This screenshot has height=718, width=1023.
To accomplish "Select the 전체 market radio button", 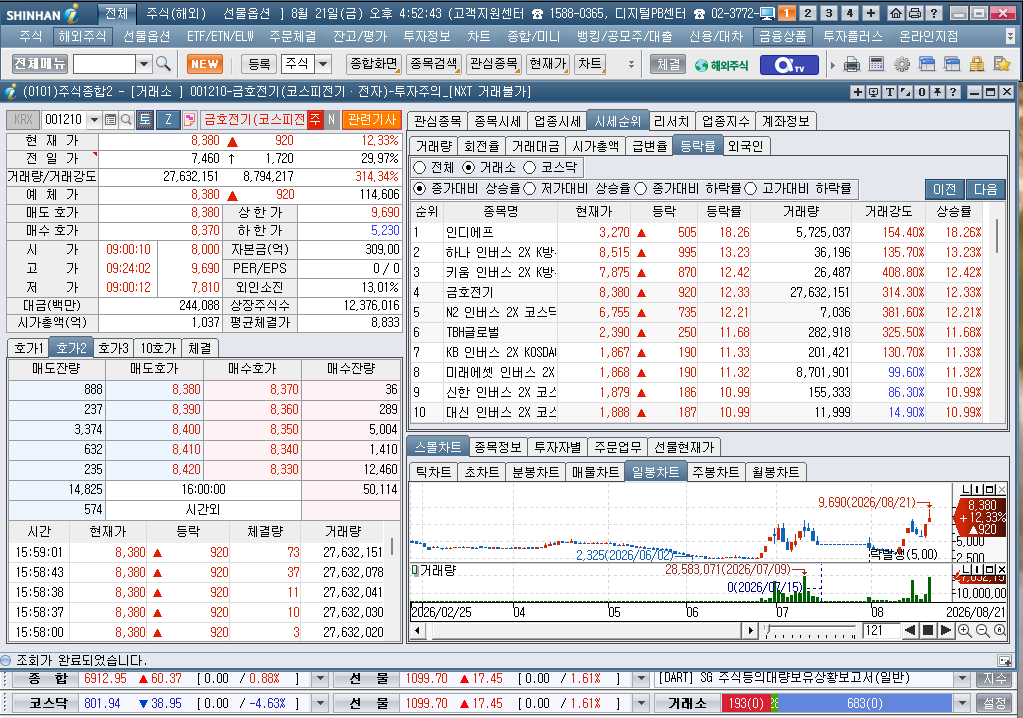I will pyautogui.click(x=420, y=168).
